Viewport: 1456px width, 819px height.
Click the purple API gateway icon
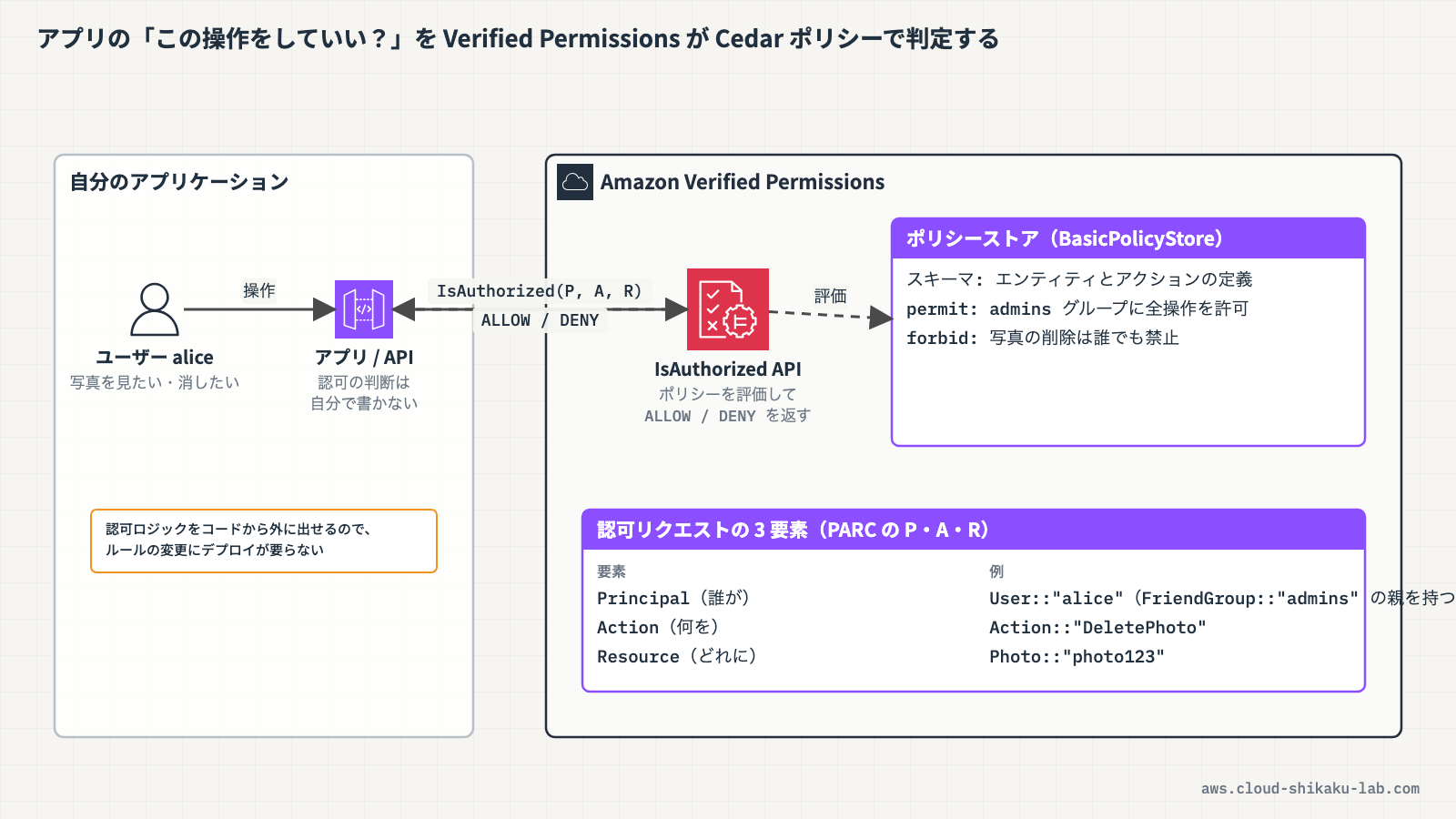pos(364,309)
